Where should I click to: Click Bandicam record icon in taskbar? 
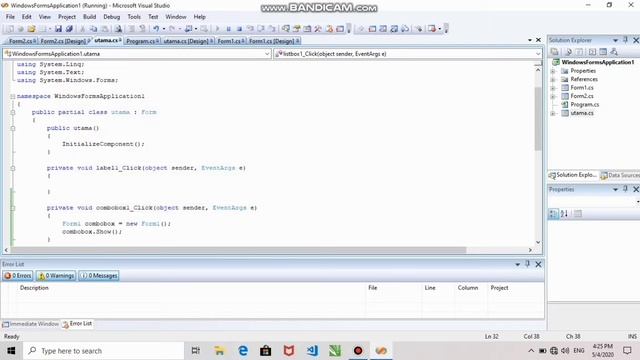pos(358,351)
